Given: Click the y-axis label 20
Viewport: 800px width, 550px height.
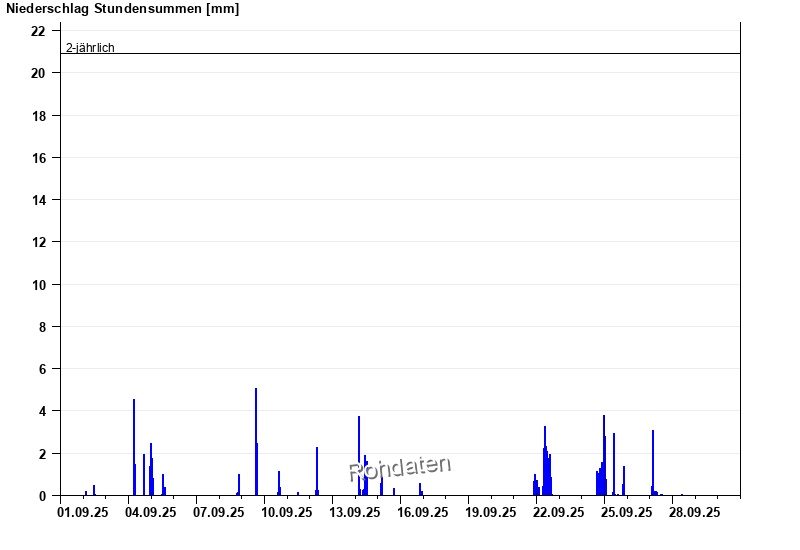Looking at the screenshot, I should [38, 74].
